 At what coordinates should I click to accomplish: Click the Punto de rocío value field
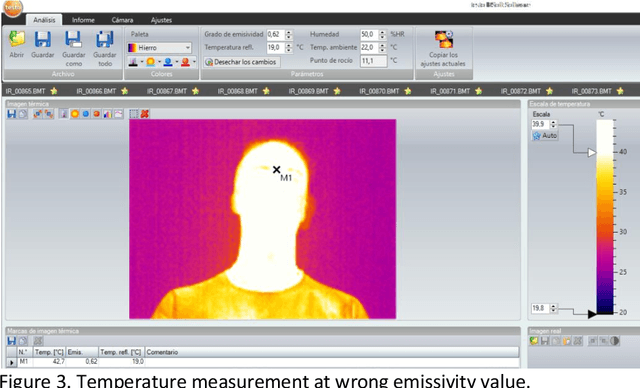[373, 61]
